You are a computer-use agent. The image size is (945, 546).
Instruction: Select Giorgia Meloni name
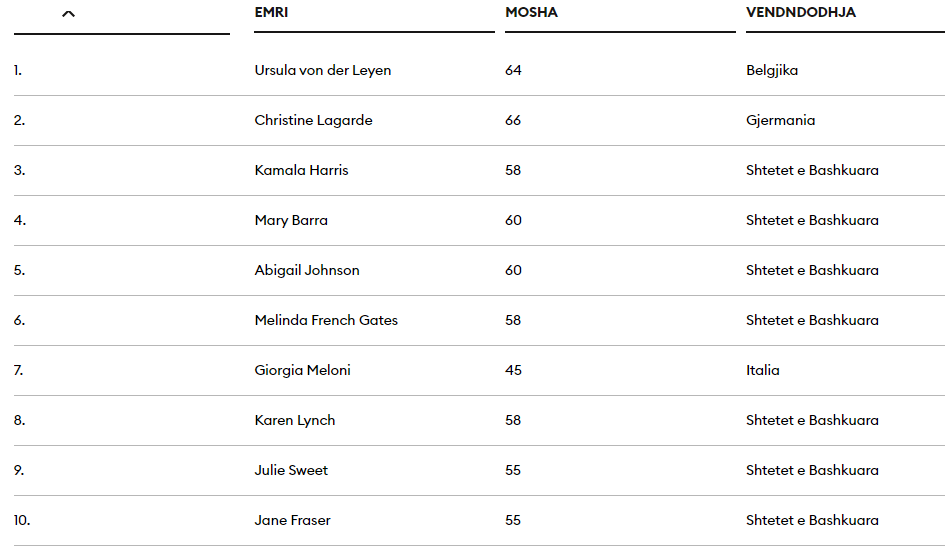click(x=303, y=371)
